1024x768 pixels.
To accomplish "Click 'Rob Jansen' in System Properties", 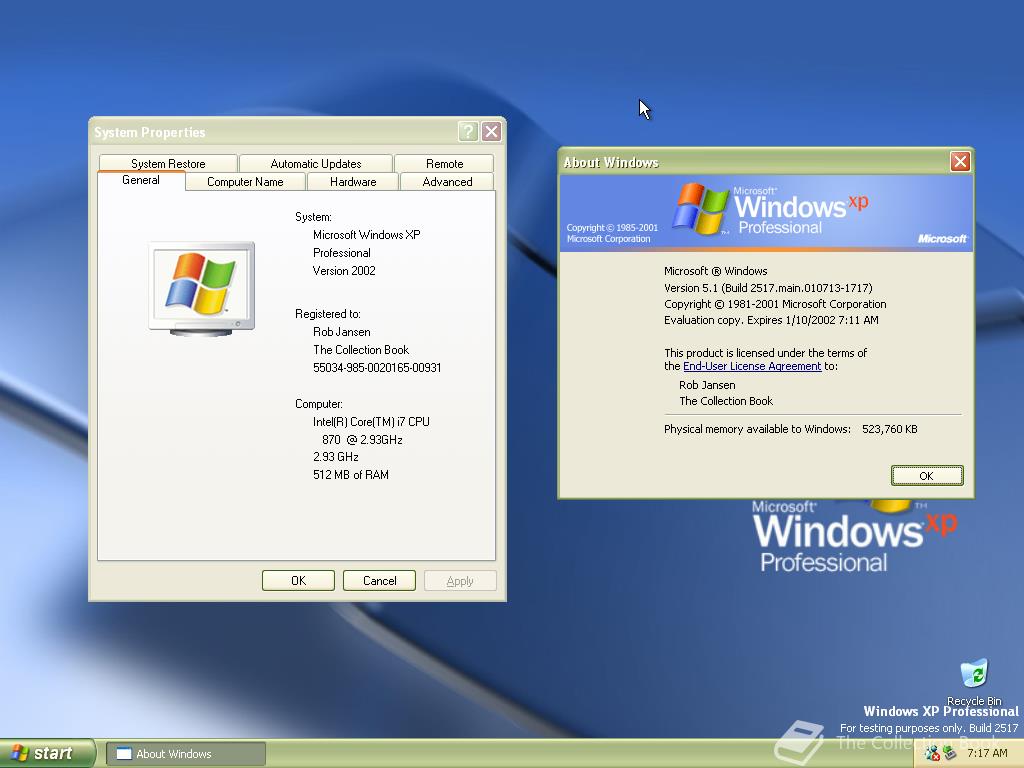I will tap(342, 332).
